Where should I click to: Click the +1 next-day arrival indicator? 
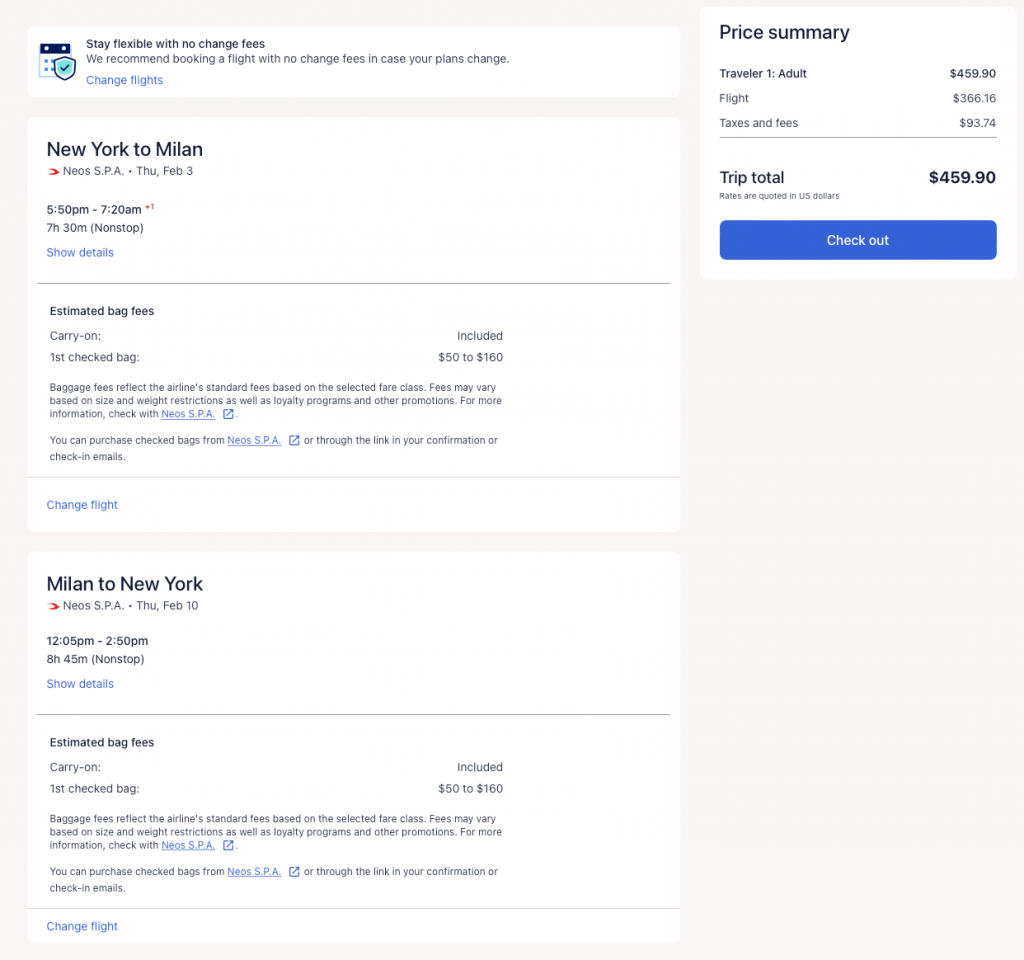[150, 207]
